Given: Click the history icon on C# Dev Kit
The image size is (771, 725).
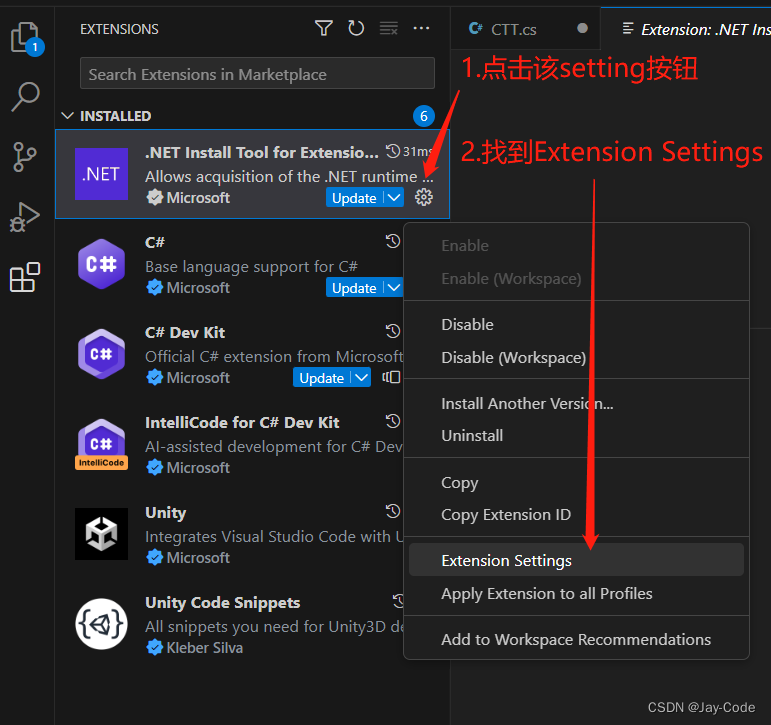Looking at the screenshot, I should [393, 331].
